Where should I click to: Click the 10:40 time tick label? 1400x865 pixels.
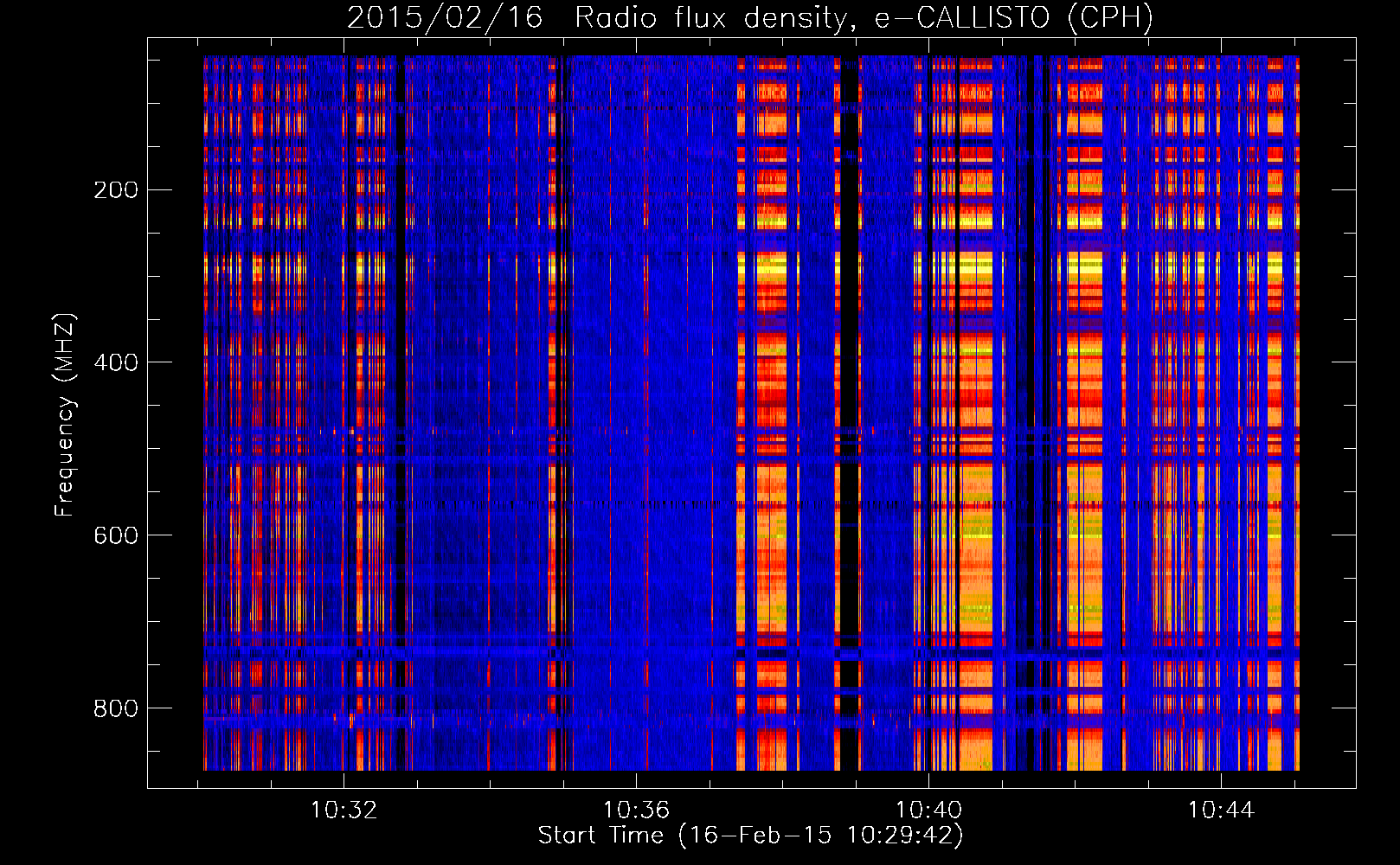[928, 811]
